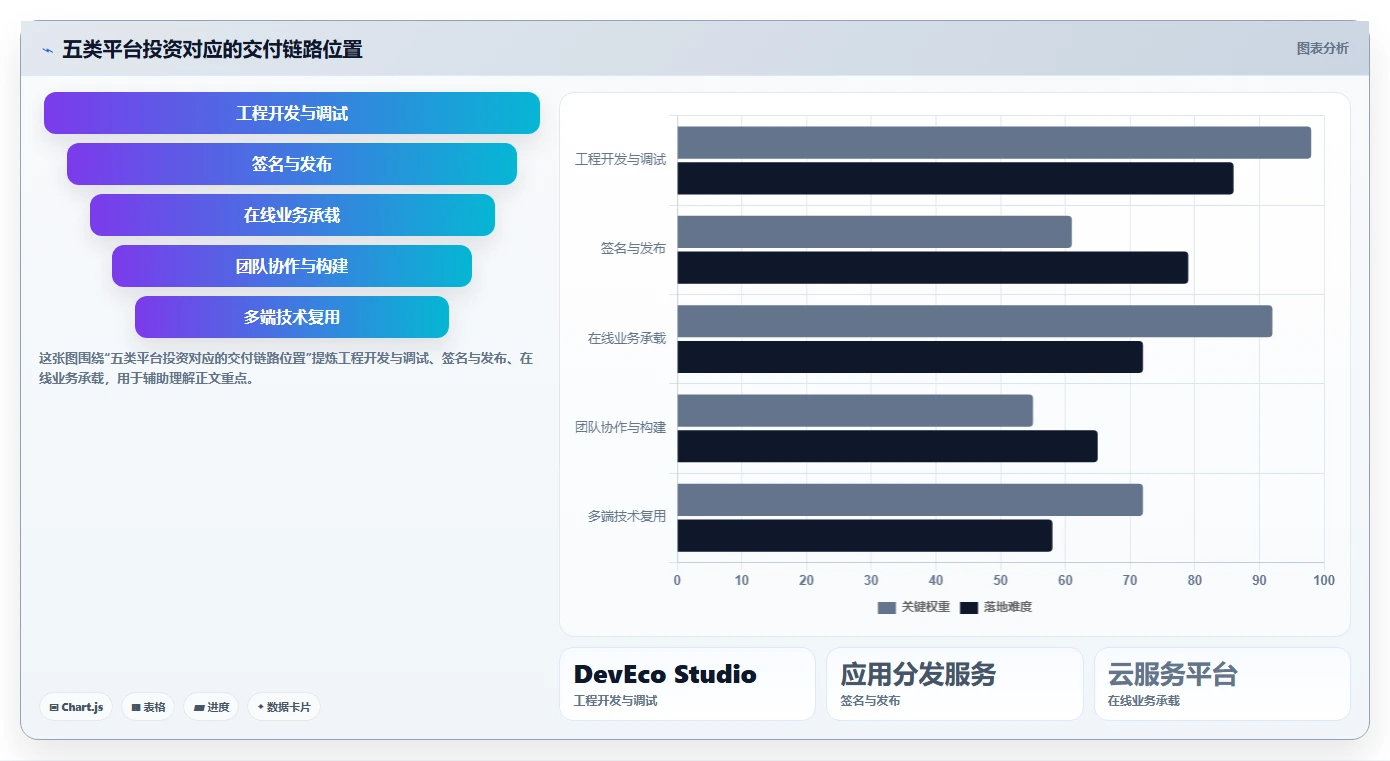The image size is (1390, 761).
Task: Click the x-axis value 0
Action: (x=677, y=580)
